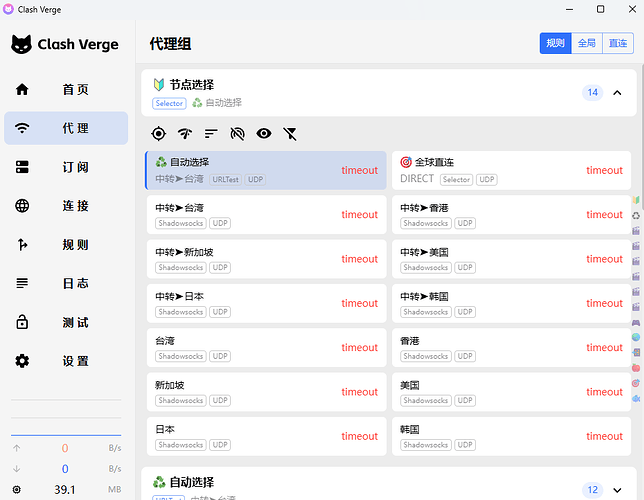
Task: Select the 中转➤美国 node
Action: 511,259
